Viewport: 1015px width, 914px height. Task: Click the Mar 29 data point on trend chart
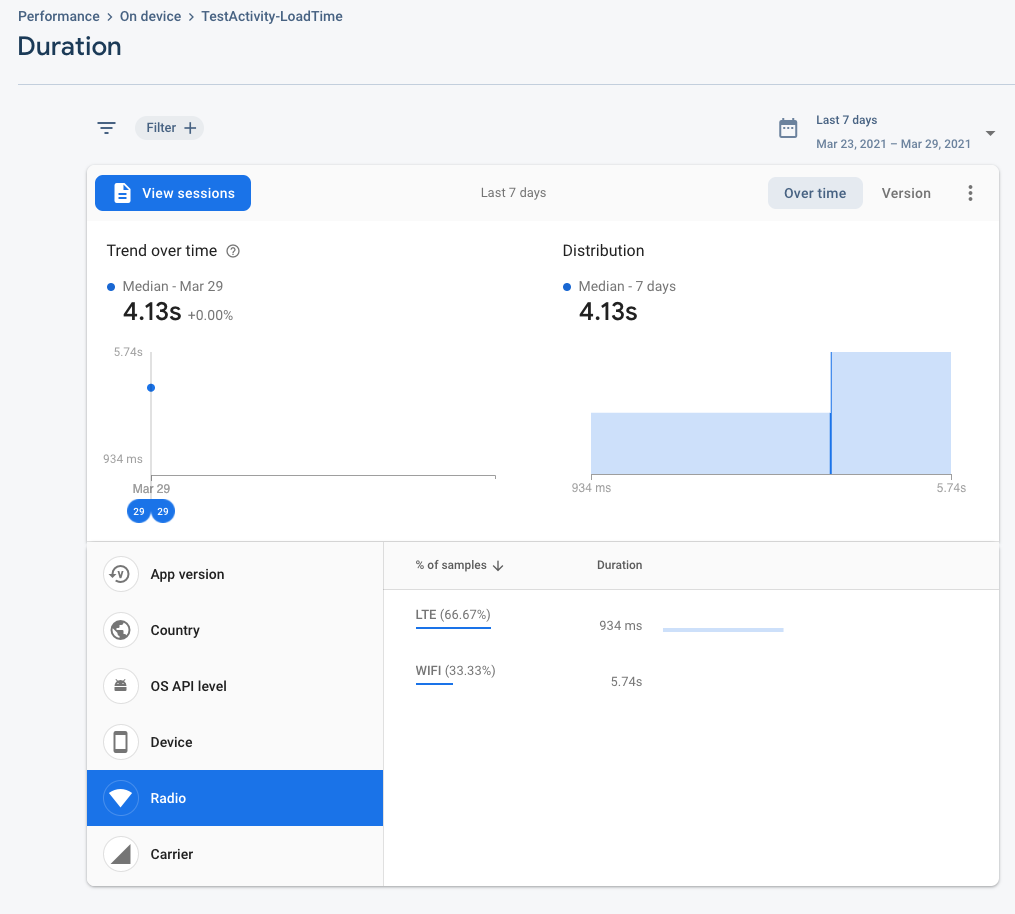151,387
